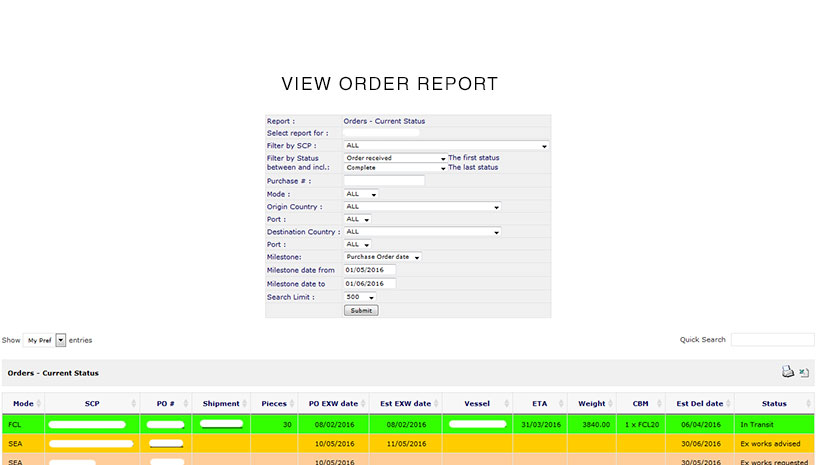Open the Mode dropdown in filter form
The image size is (819, 465).
pyautogui.click(x=360, y=194)
